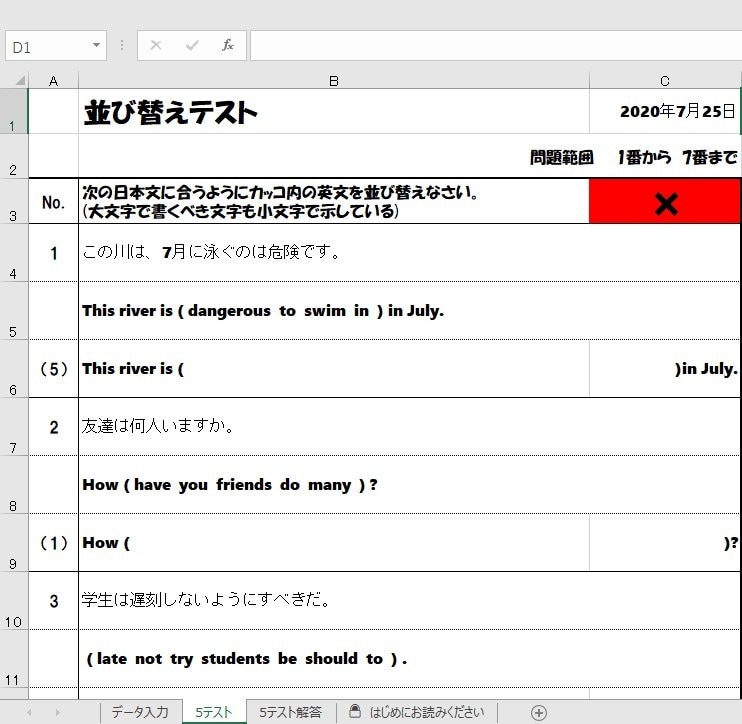Open the Name Box dropdown arrow

pyautogui.click(x=97, y=45)
